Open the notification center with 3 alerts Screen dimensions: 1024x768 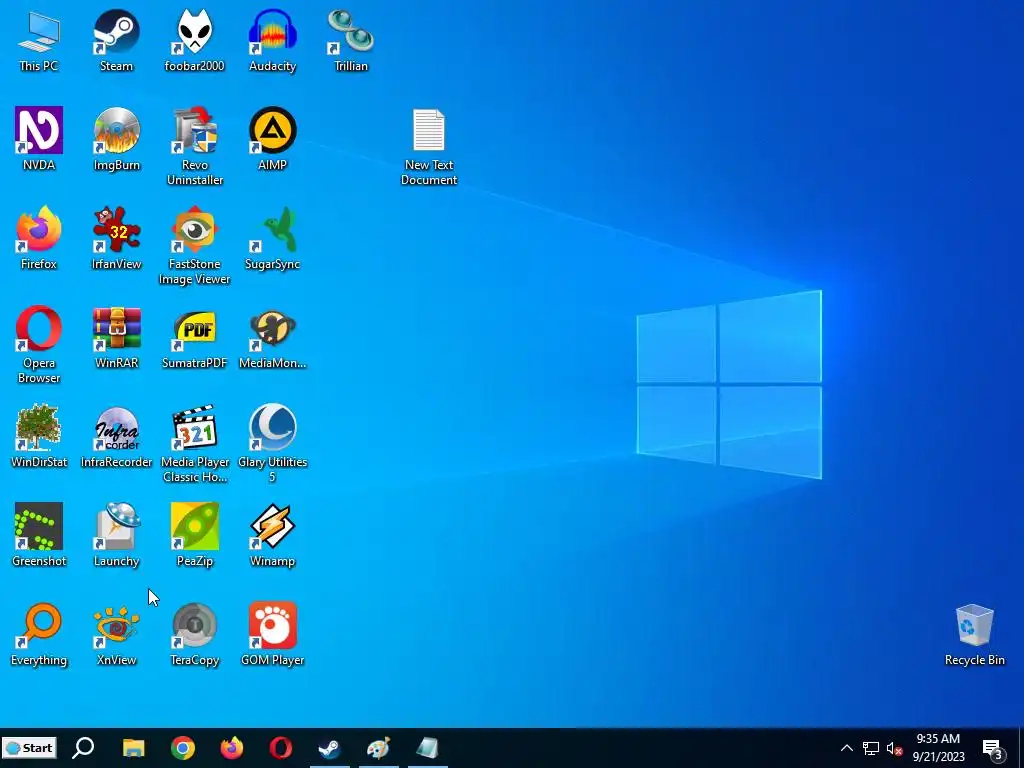(993, 748)
